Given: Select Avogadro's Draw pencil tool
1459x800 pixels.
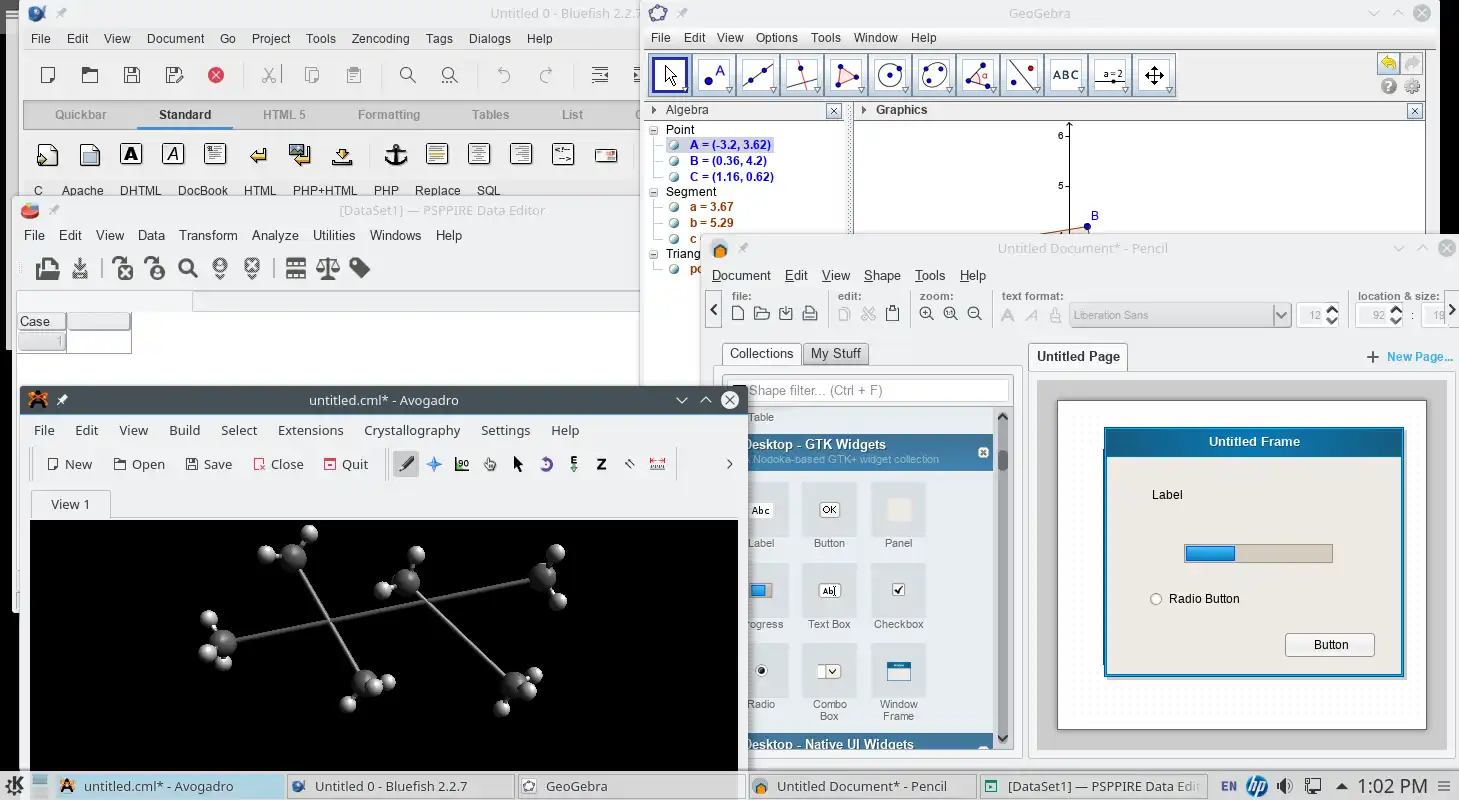Looking at the screenshot, I should pos(405,464).
